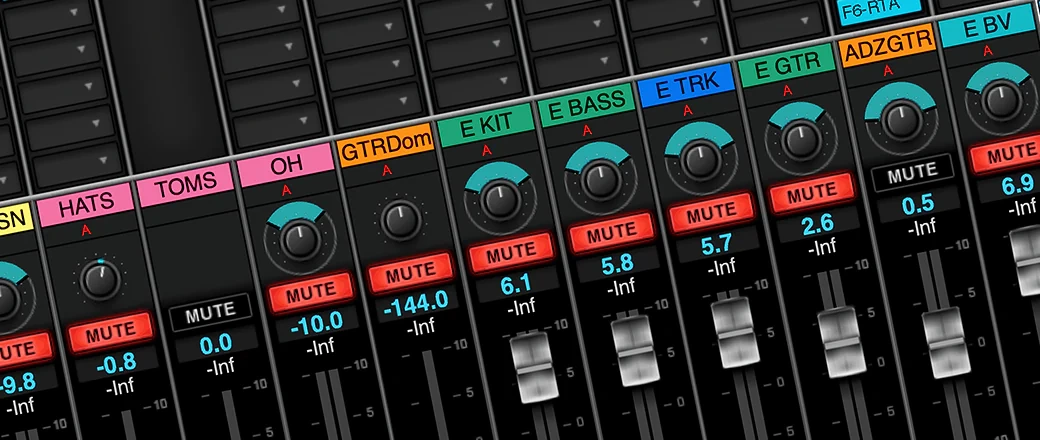Image resolution: width=1040 pixels, height=440 pixels.
Task: Click -Inf peak readout under E GTR
Action: click(x=820, y=248)
